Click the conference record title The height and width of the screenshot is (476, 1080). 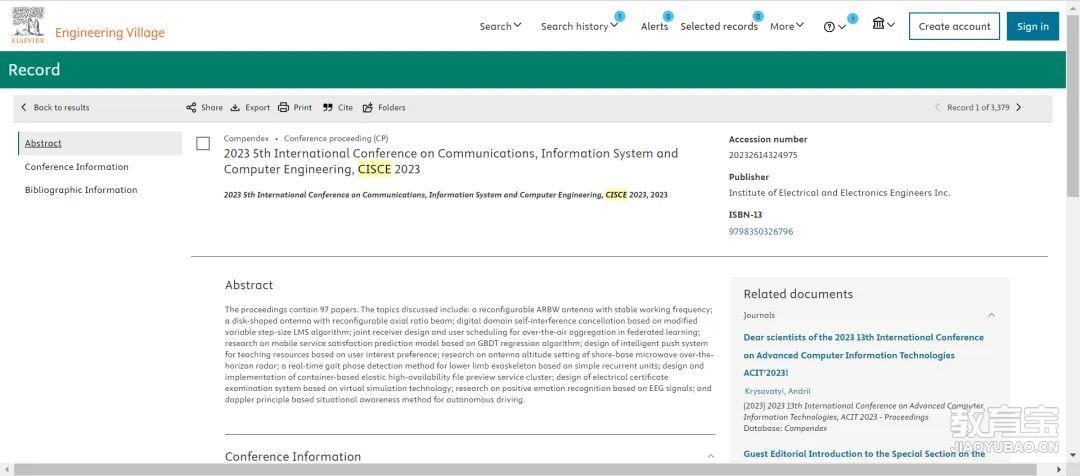[451, 161]
